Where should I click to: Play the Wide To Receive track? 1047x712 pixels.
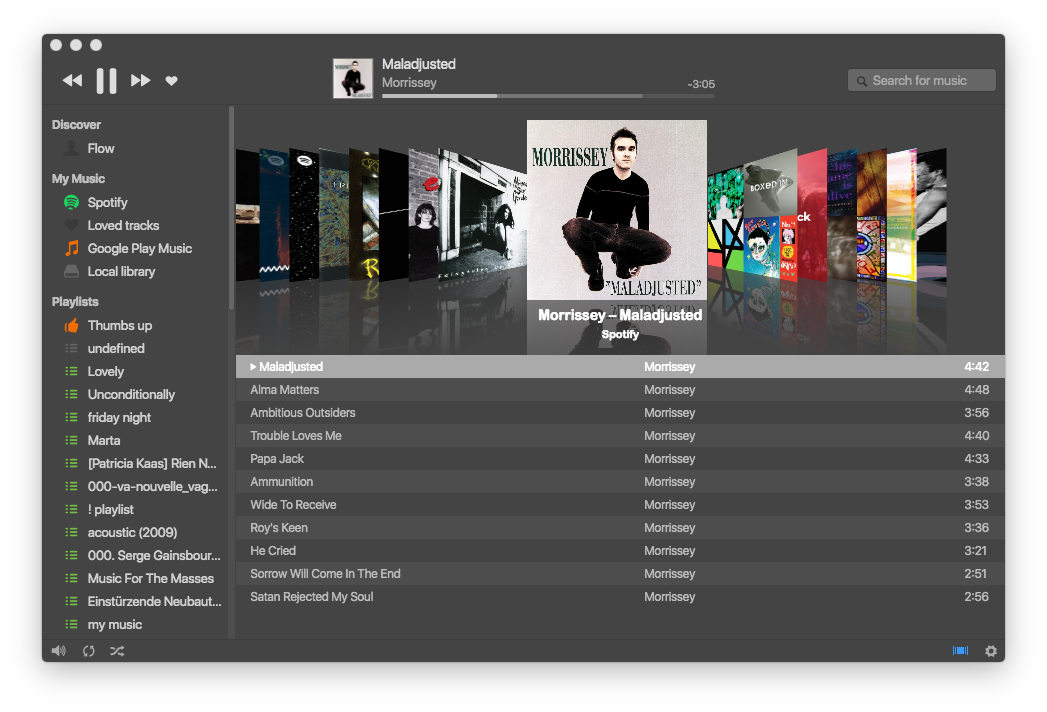pyautogui.click(x=620, y=505)
